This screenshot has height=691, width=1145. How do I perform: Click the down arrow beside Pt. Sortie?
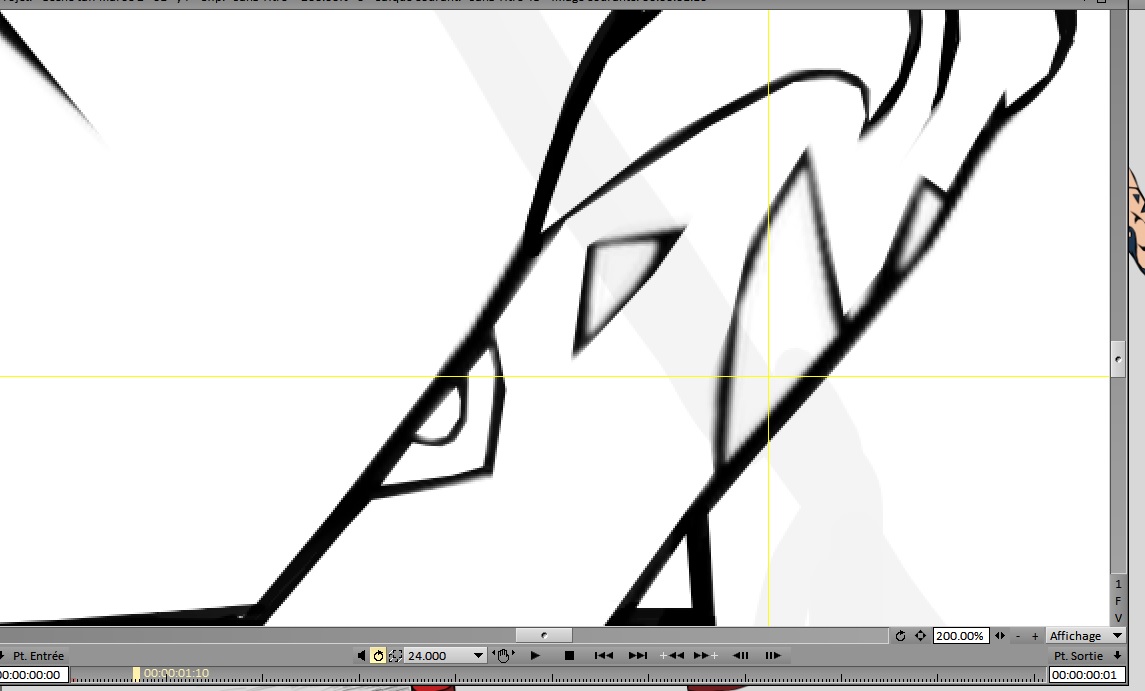tap(1117, 655)
